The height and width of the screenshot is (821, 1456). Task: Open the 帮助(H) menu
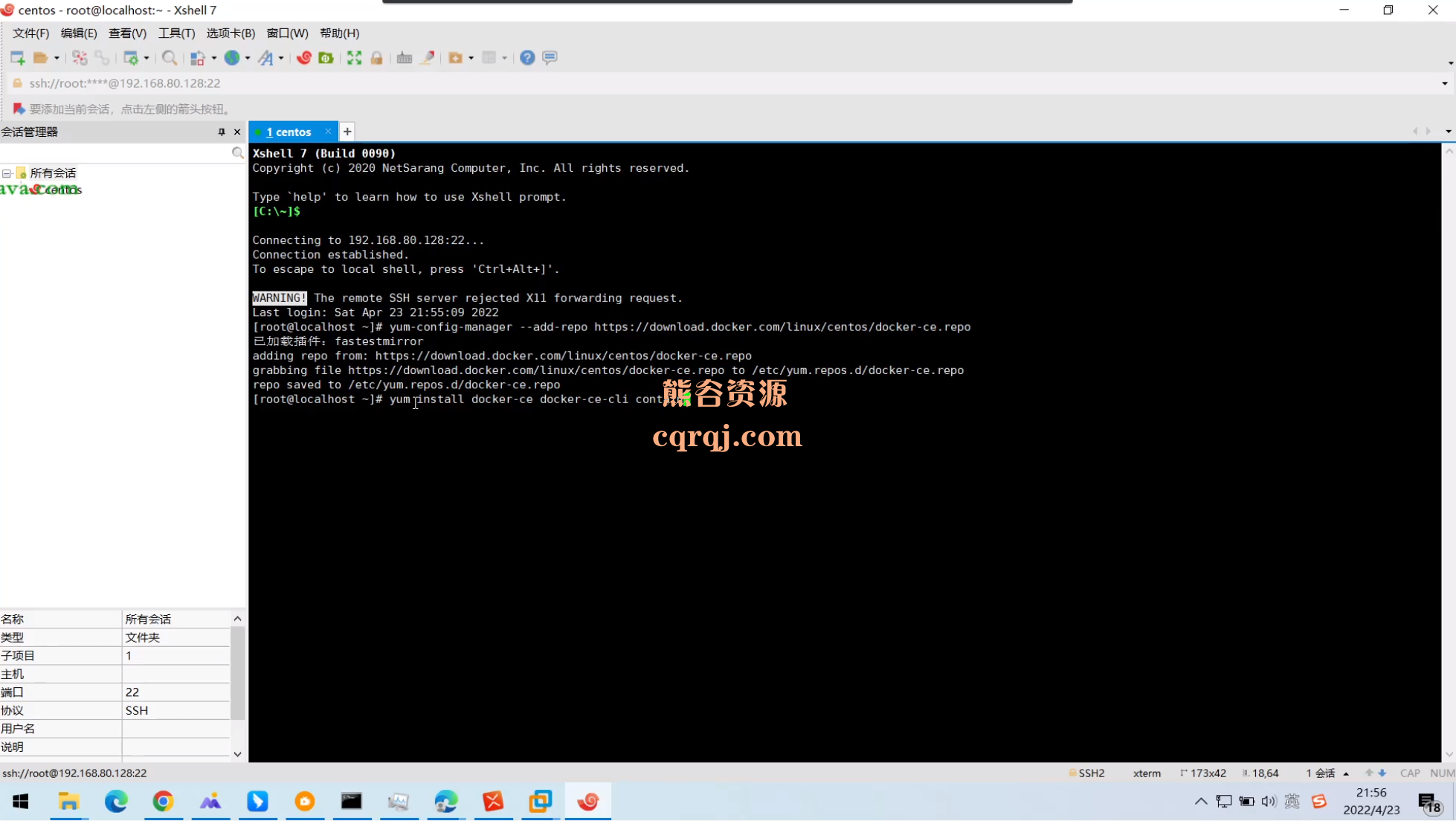(339, 33)
